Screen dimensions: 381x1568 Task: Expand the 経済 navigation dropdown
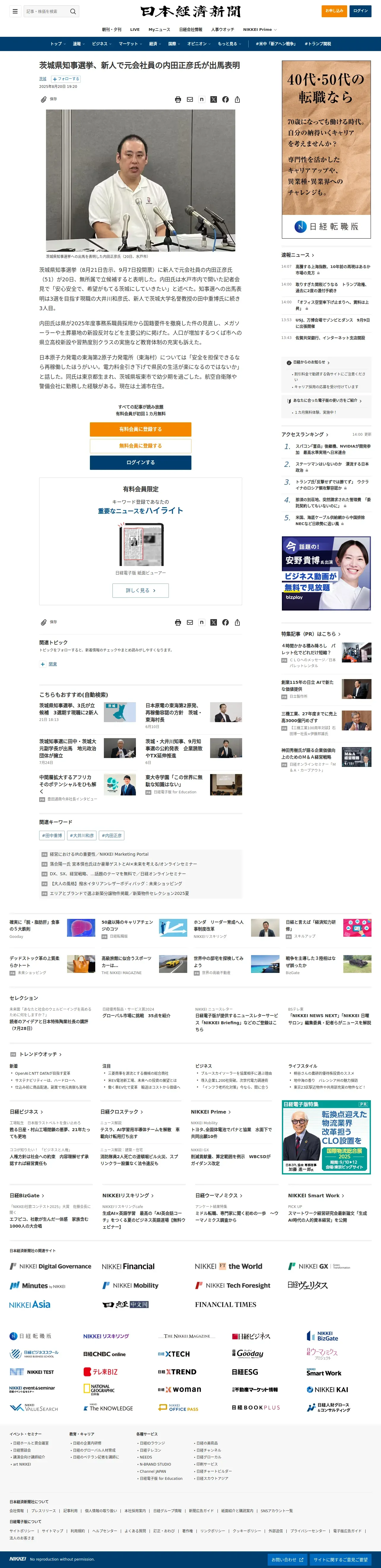155,44
